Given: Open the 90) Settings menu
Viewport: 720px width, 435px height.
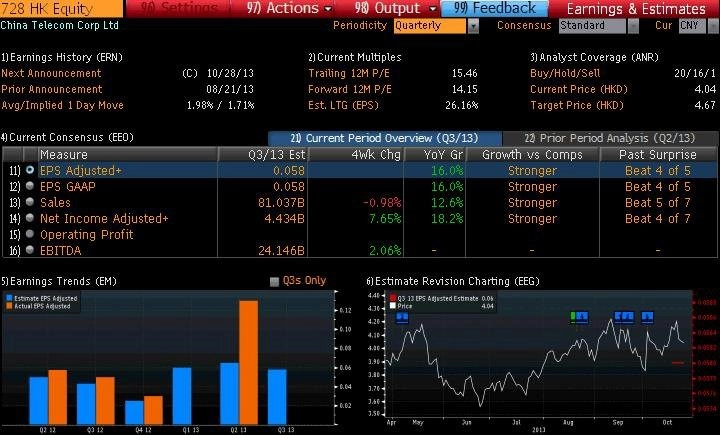Looking at the screenshot, I should [x=178, y=8].
